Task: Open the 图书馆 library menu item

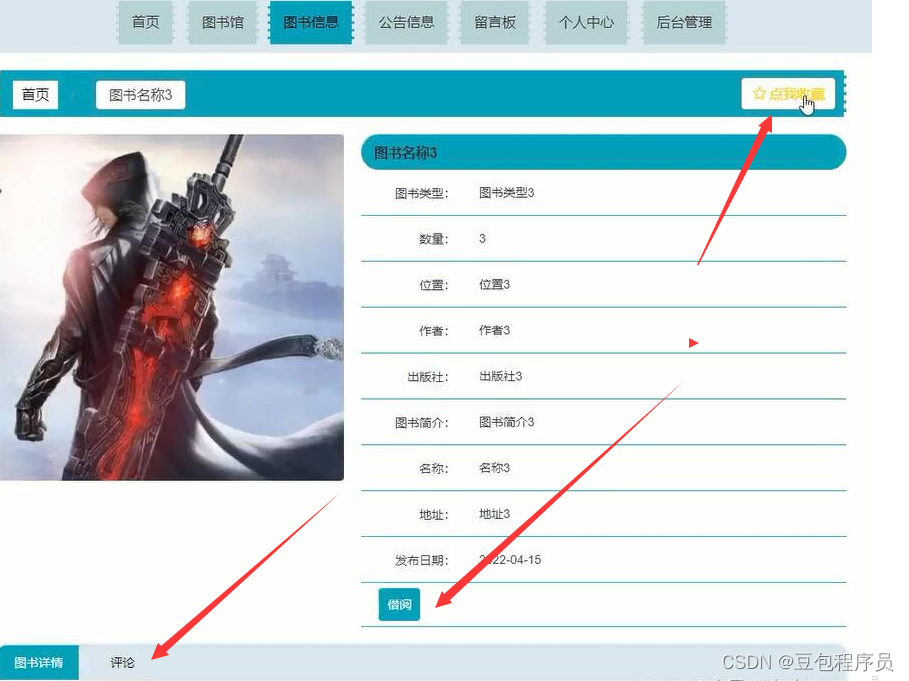Action: [223, 22]
